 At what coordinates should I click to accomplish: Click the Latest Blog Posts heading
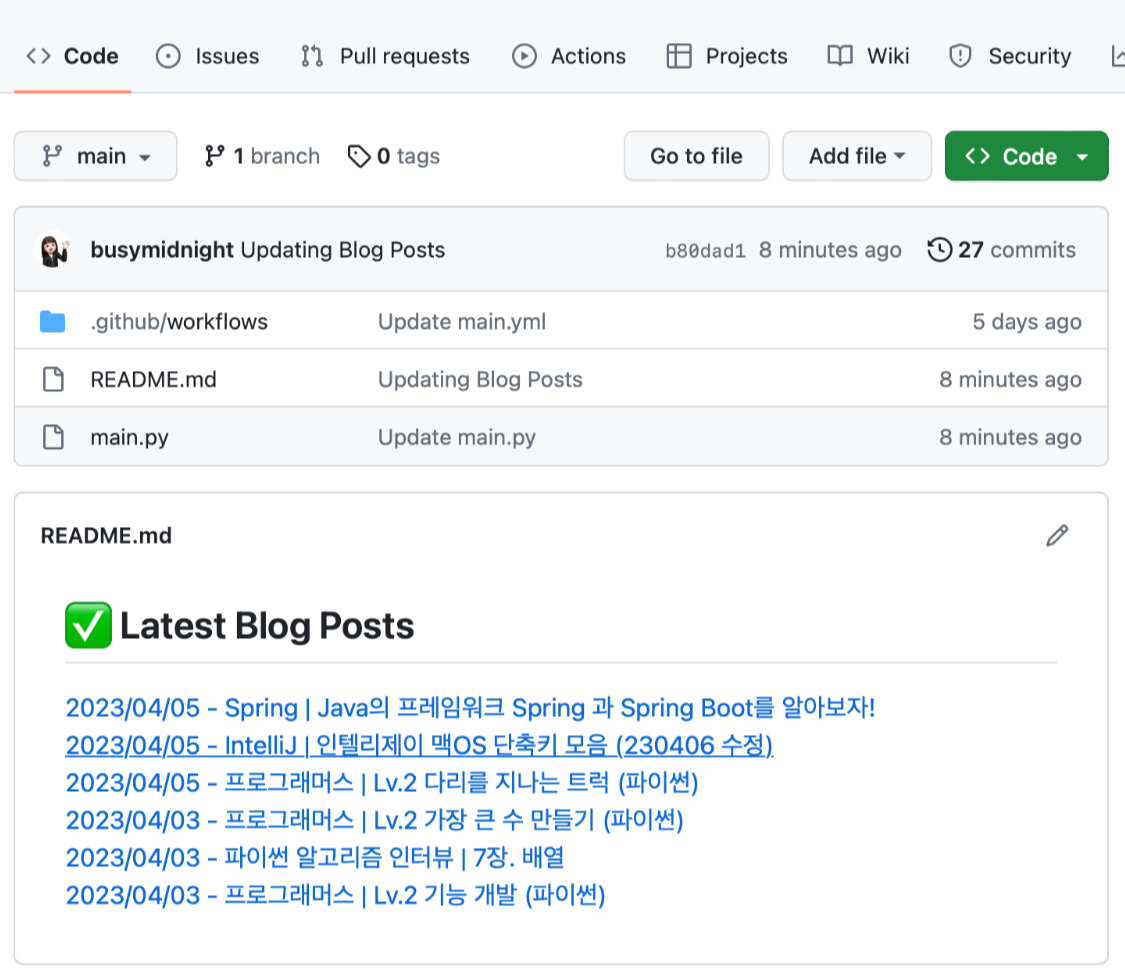pyautogui.click(x=267, y=626)
